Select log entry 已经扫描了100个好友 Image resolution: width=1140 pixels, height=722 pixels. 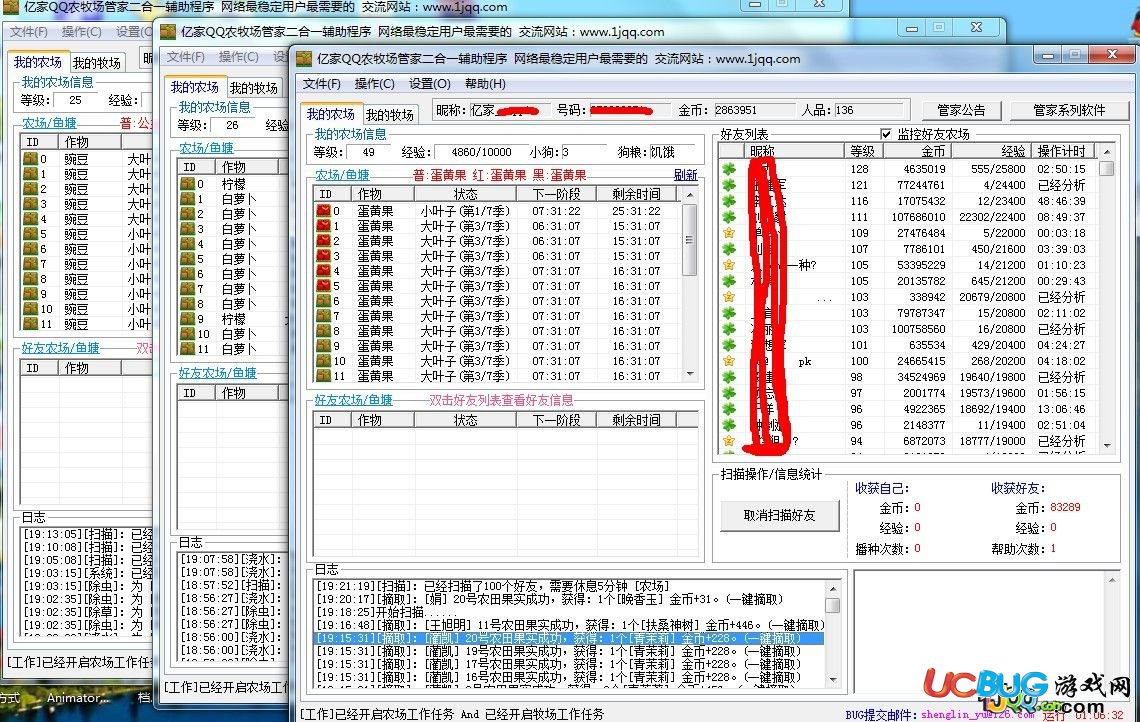coord(569,586)
